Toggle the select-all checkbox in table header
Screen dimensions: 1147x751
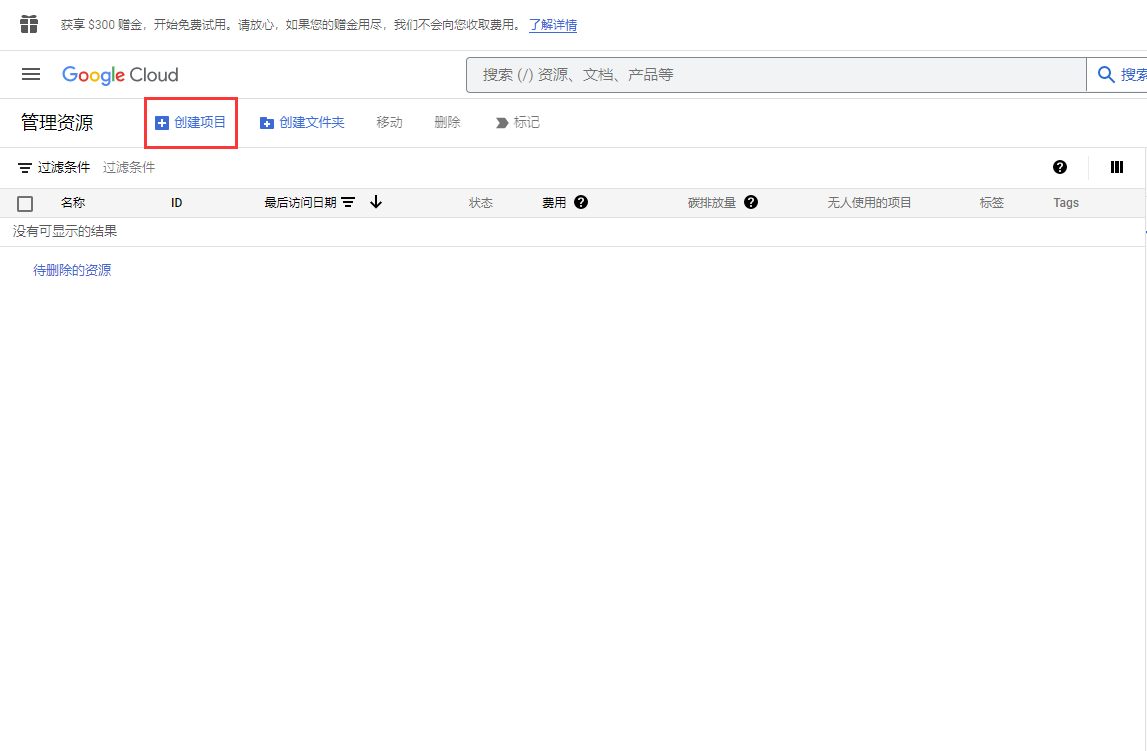point(25,203)
